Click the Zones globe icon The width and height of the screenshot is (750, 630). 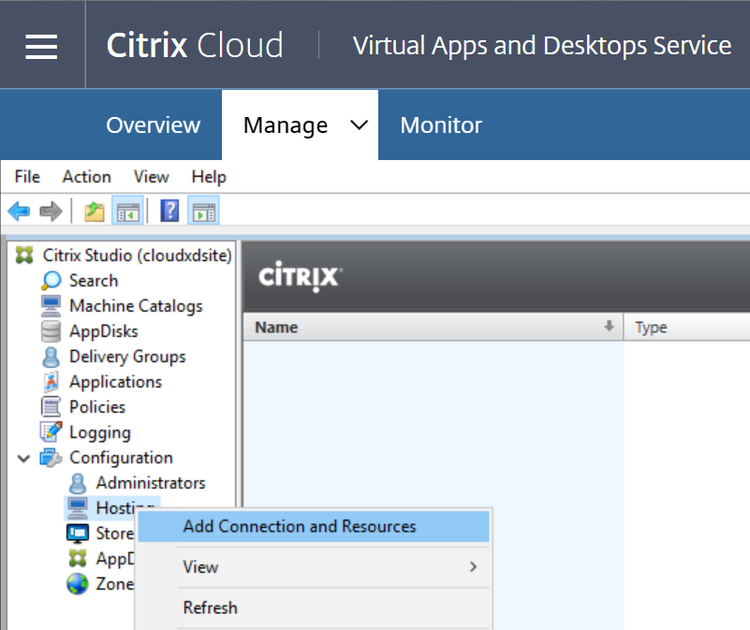click(77, 584)
